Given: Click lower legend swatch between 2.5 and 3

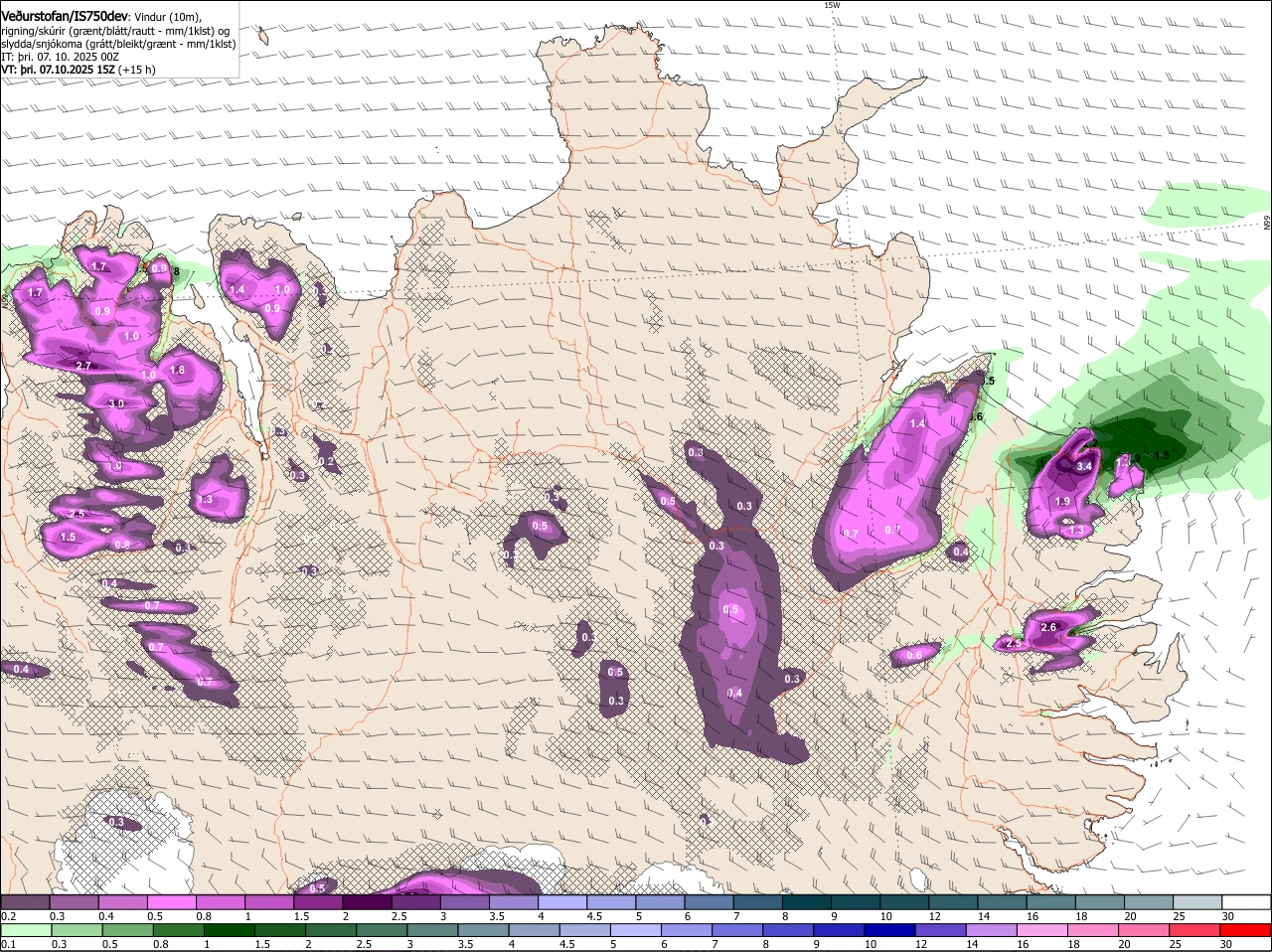Looking at the screenshot, I should [x=382, y=930].
